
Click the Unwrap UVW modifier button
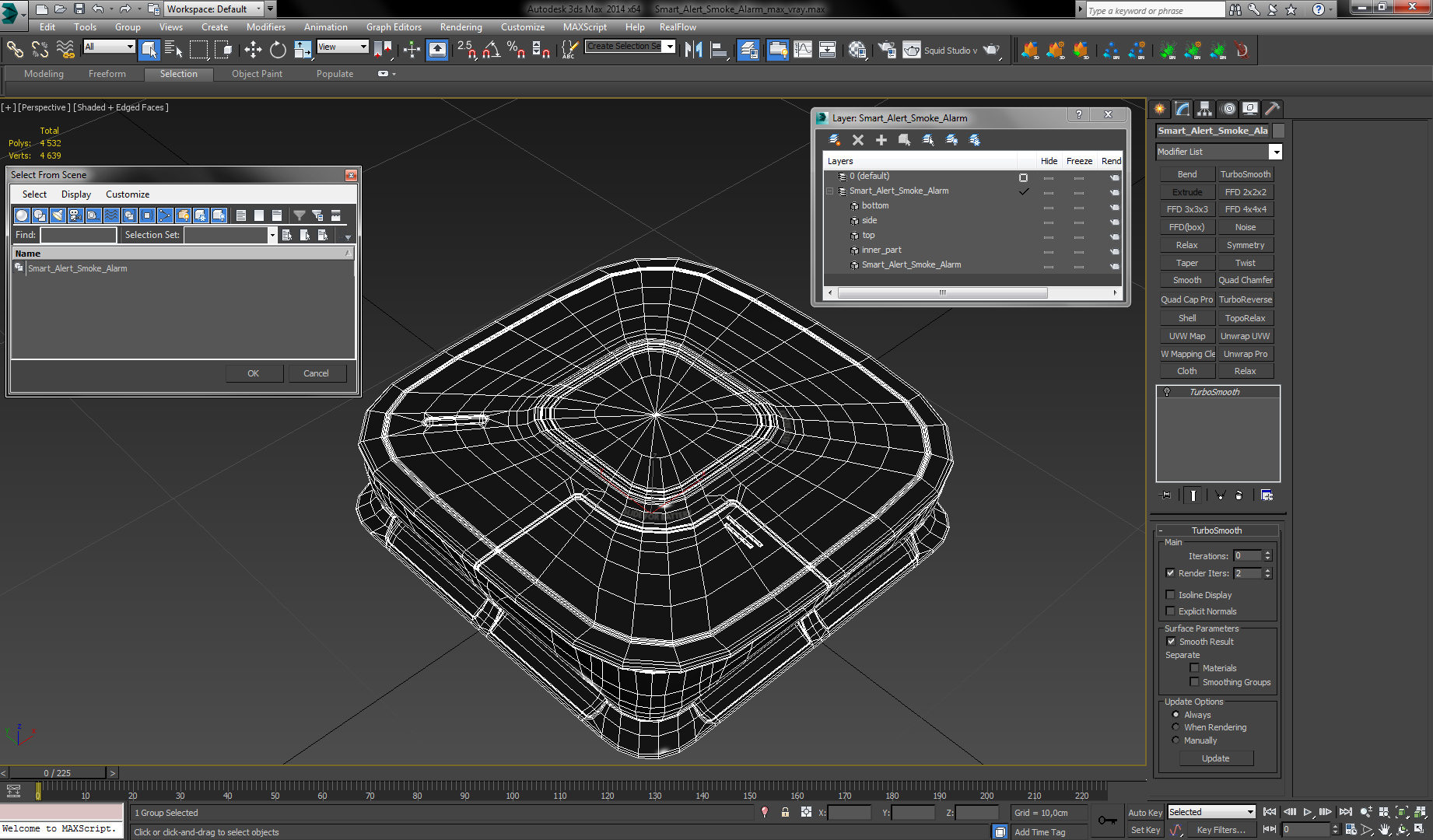tap(1245, 336)
